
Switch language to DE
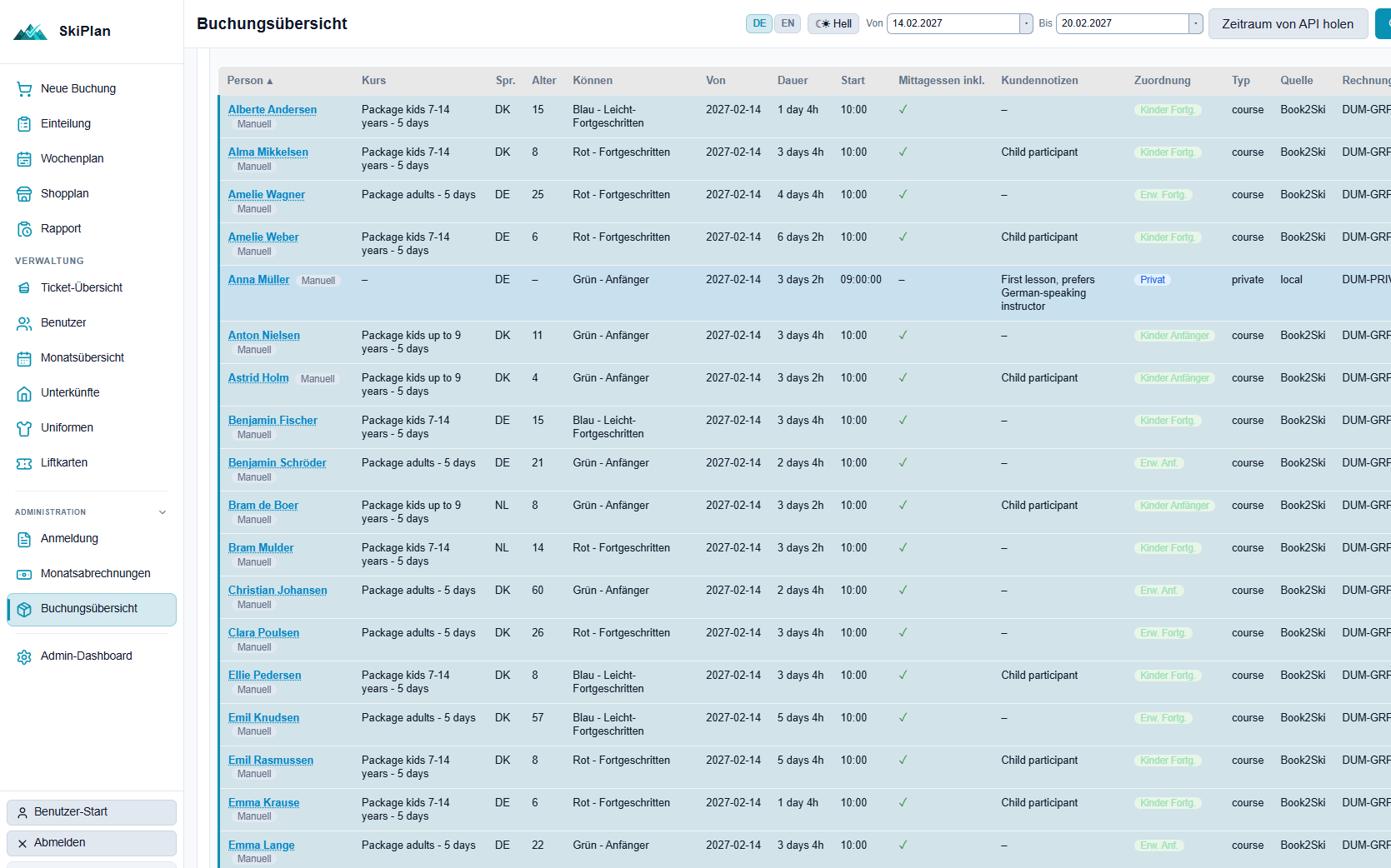[x=759, y=23]
